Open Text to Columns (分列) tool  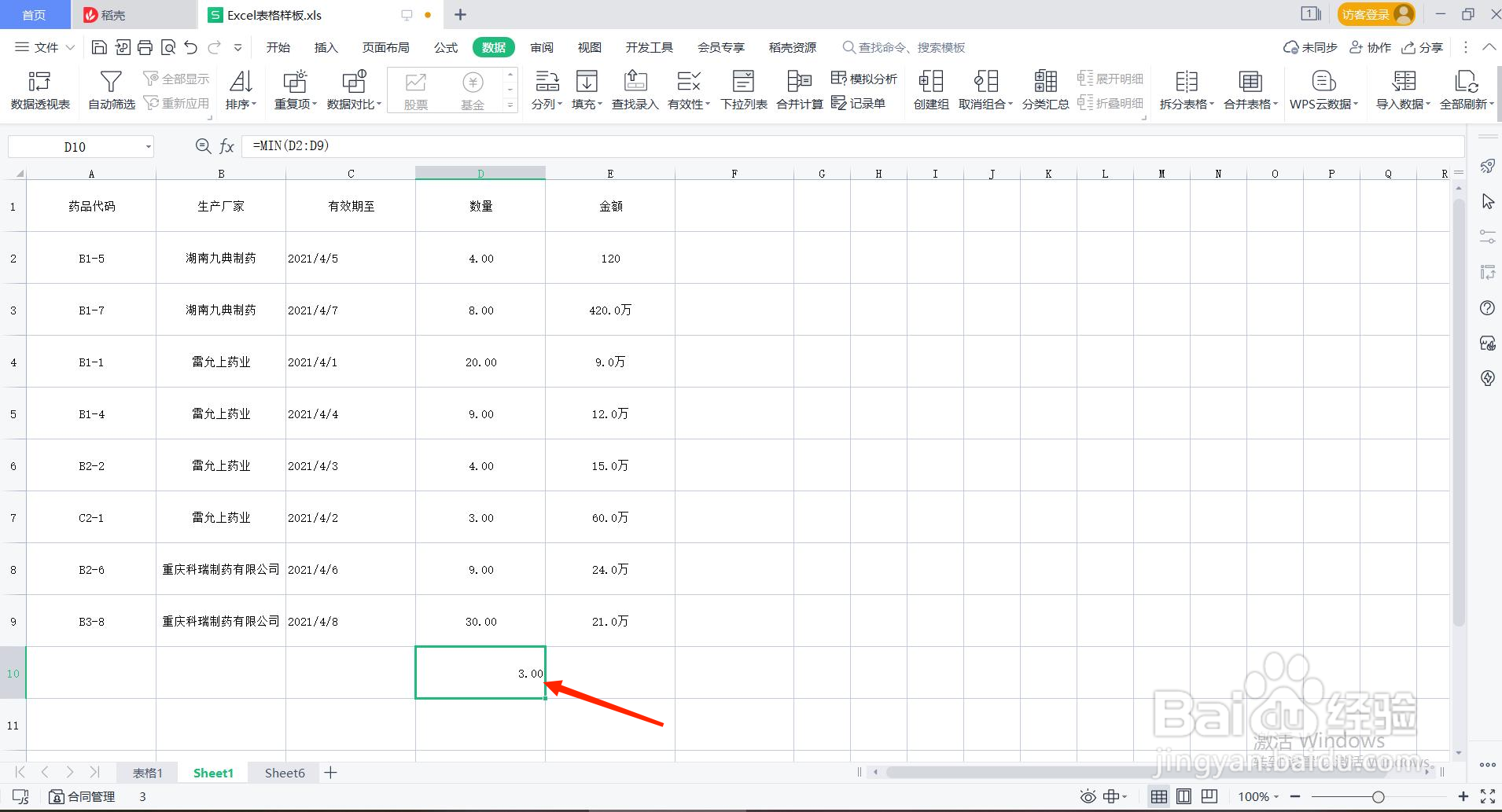pyautogui.click(x=547, y=90)
